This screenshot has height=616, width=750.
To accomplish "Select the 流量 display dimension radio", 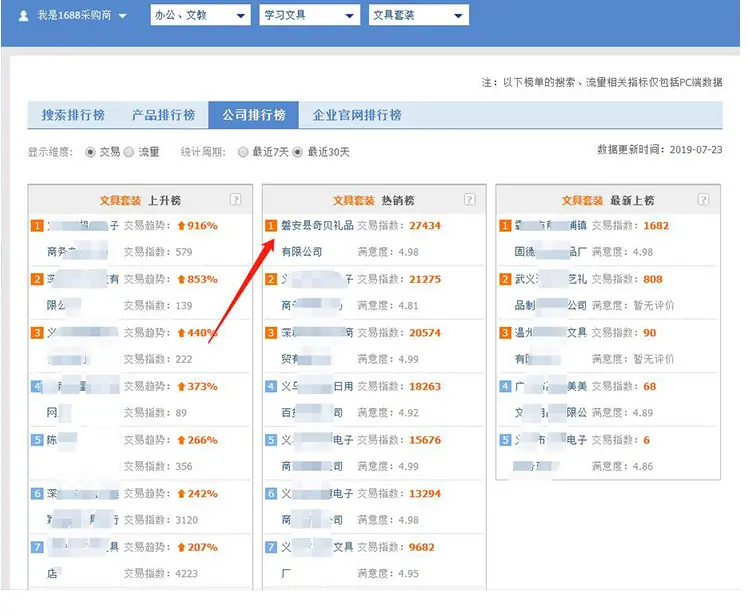I will pyautogui.click(x=129, y=152).
